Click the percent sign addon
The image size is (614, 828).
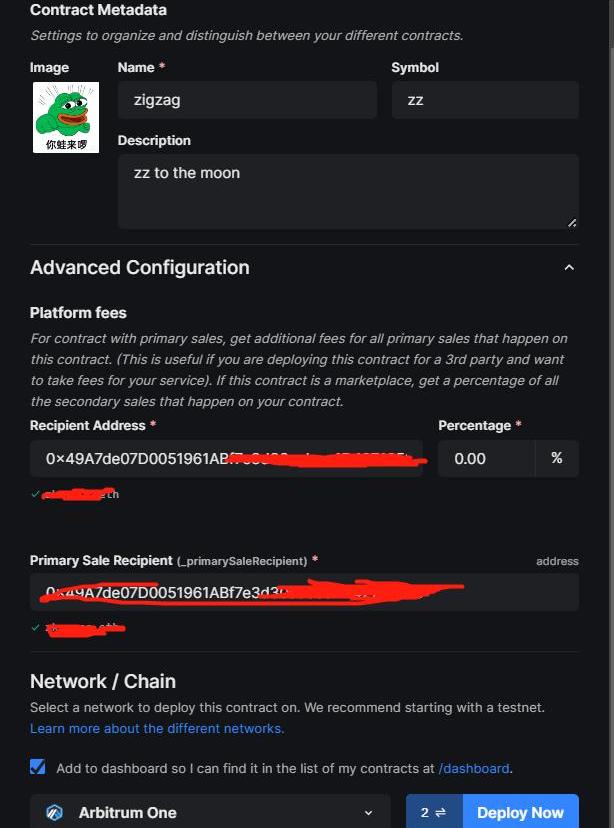click(x=557, y=458)
